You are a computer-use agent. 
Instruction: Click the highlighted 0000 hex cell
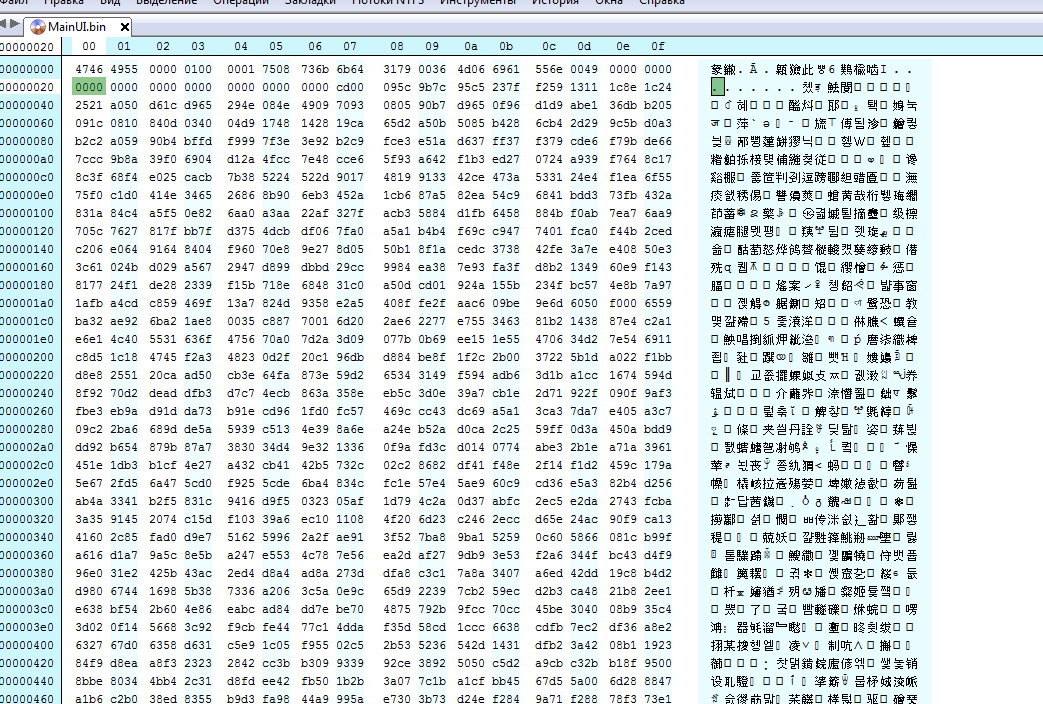click(89, 87)
